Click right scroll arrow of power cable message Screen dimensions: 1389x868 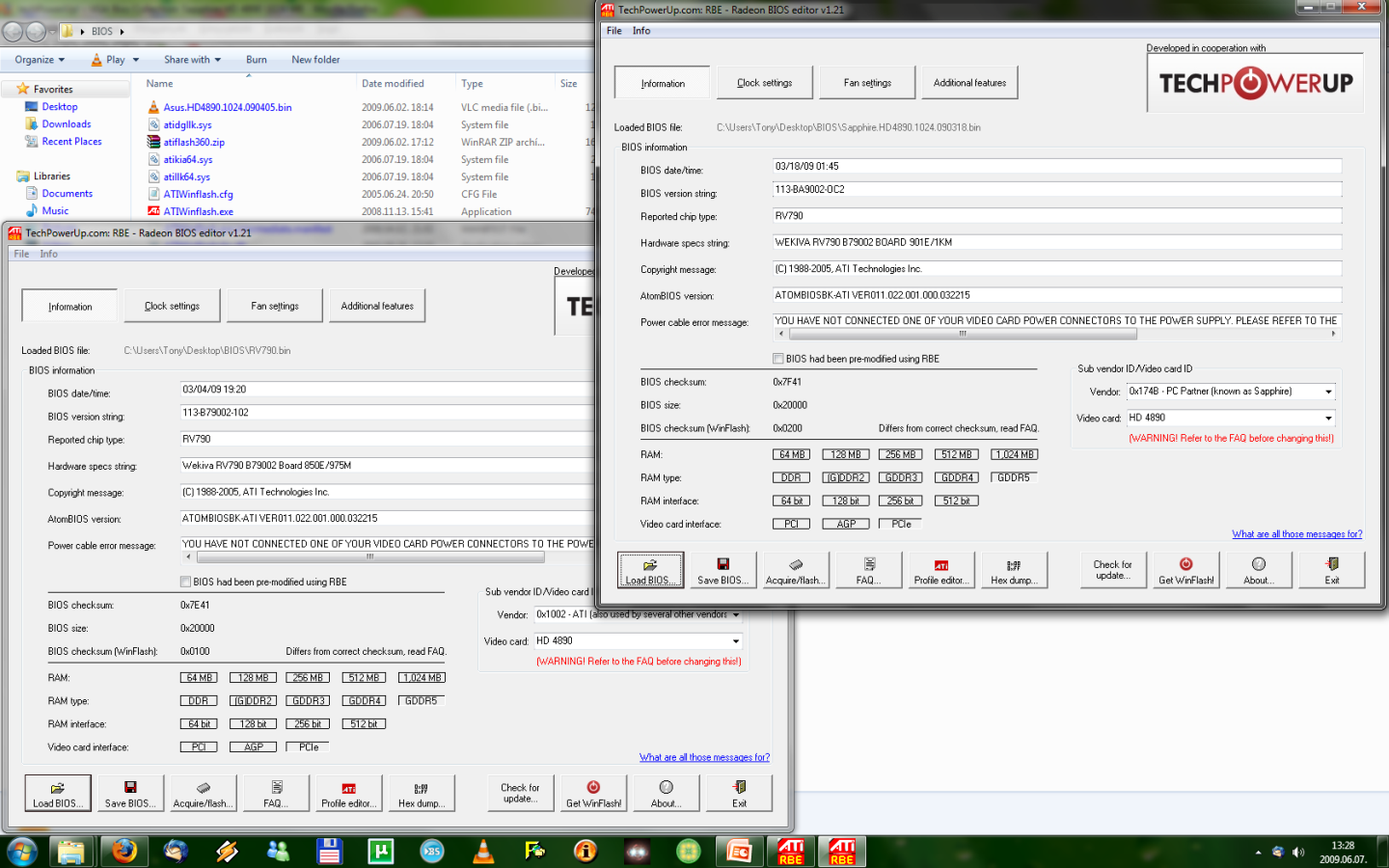1334,334
